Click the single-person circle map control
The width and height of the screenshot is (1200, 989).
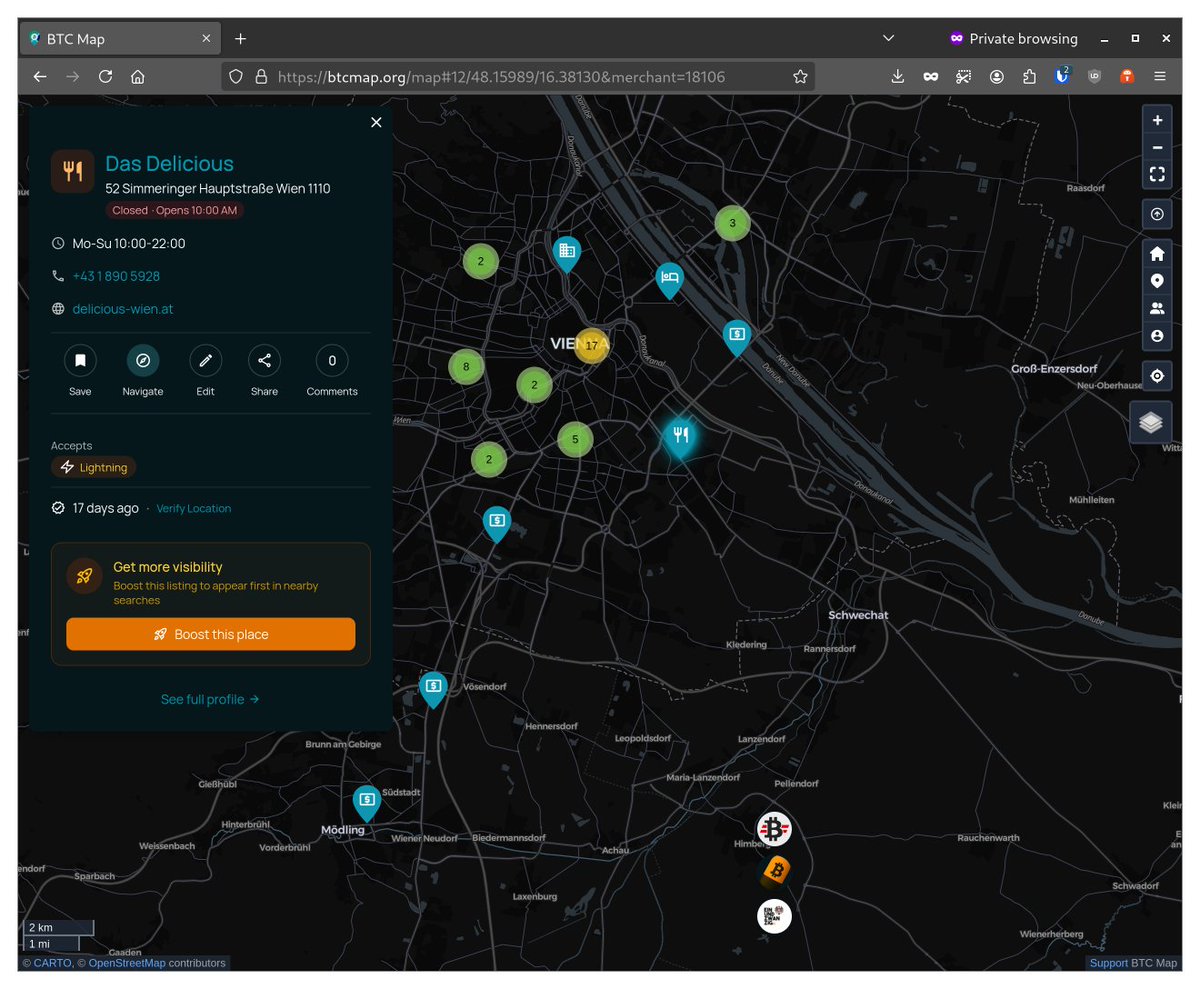(x=1157, y=336)
